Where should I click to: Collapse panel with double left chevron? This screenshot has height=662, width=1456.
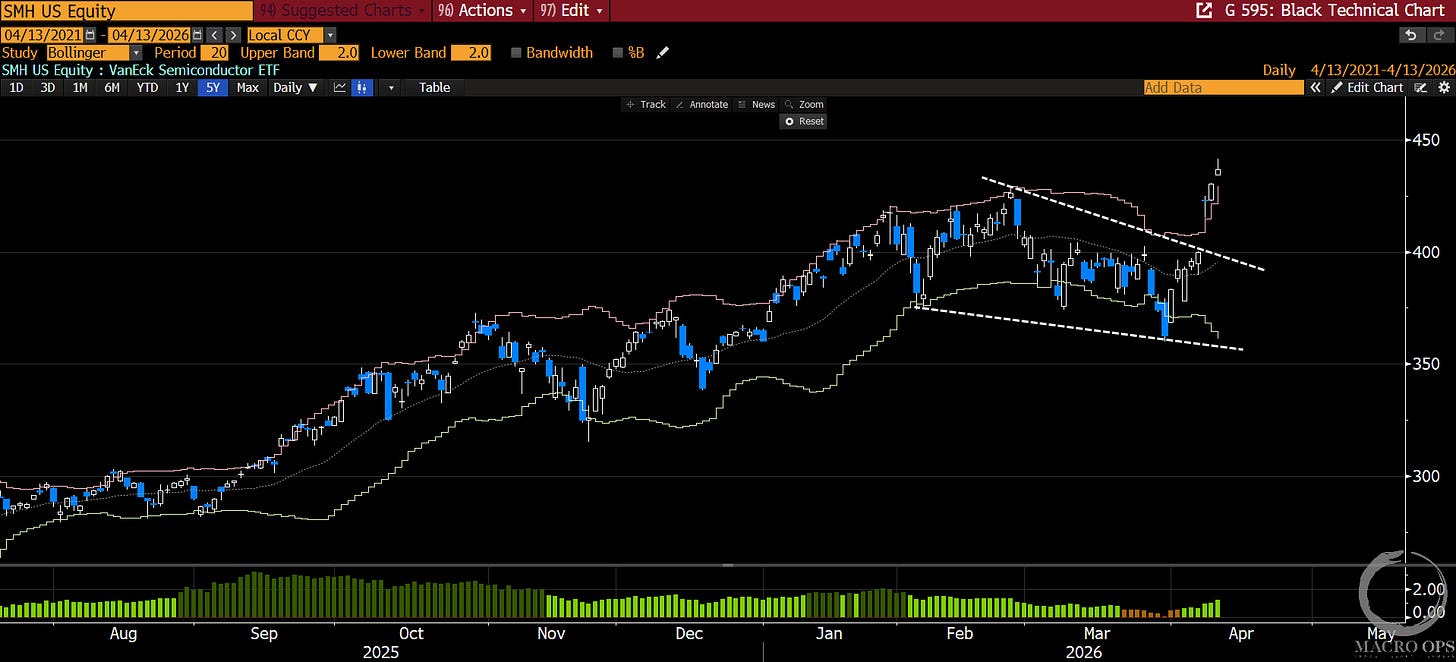tap(1314, 88)
